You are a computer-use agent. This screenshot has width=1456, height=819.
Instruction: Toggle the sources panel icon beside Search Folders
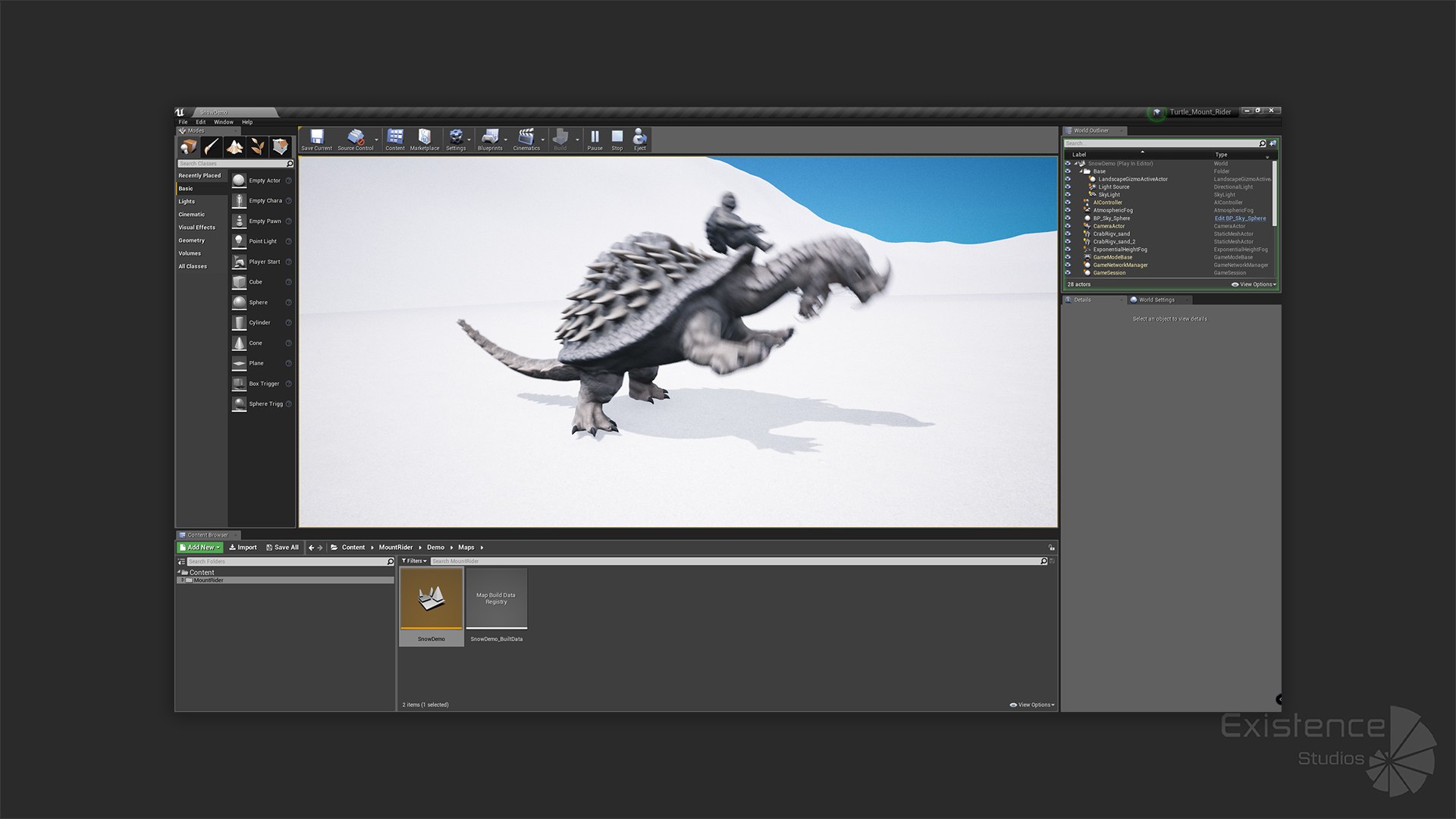(x=181, y=562)
